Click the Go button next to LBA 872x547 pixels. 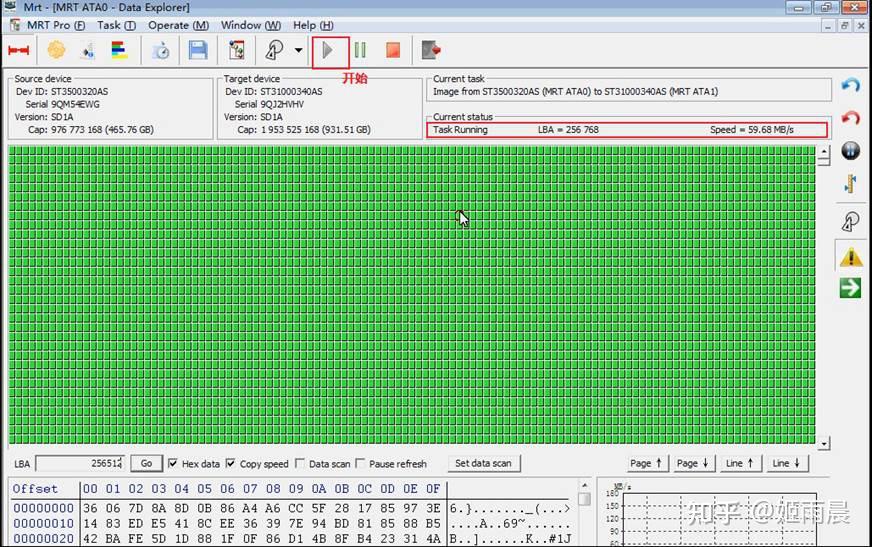[x=146, y=463]
